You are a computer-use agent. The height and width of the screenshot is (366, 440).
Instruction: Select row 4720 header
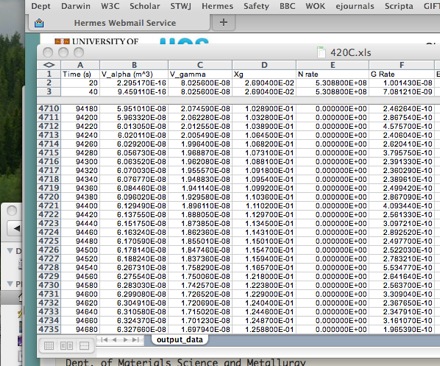[49, 197]
